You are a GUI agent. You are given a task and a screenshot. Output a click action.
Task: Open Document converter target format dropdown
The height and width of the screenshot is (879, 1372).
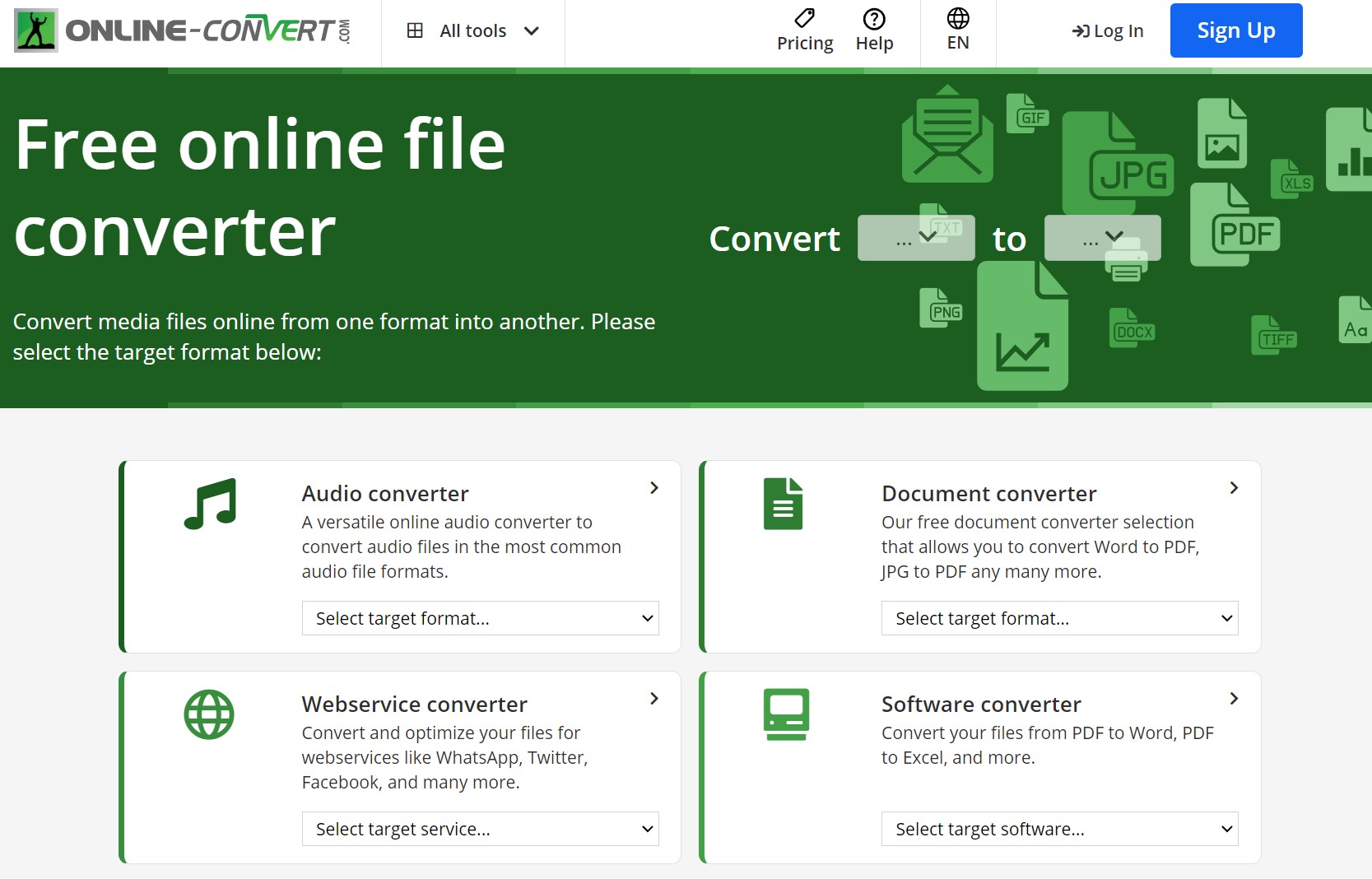click(1059, 618)
